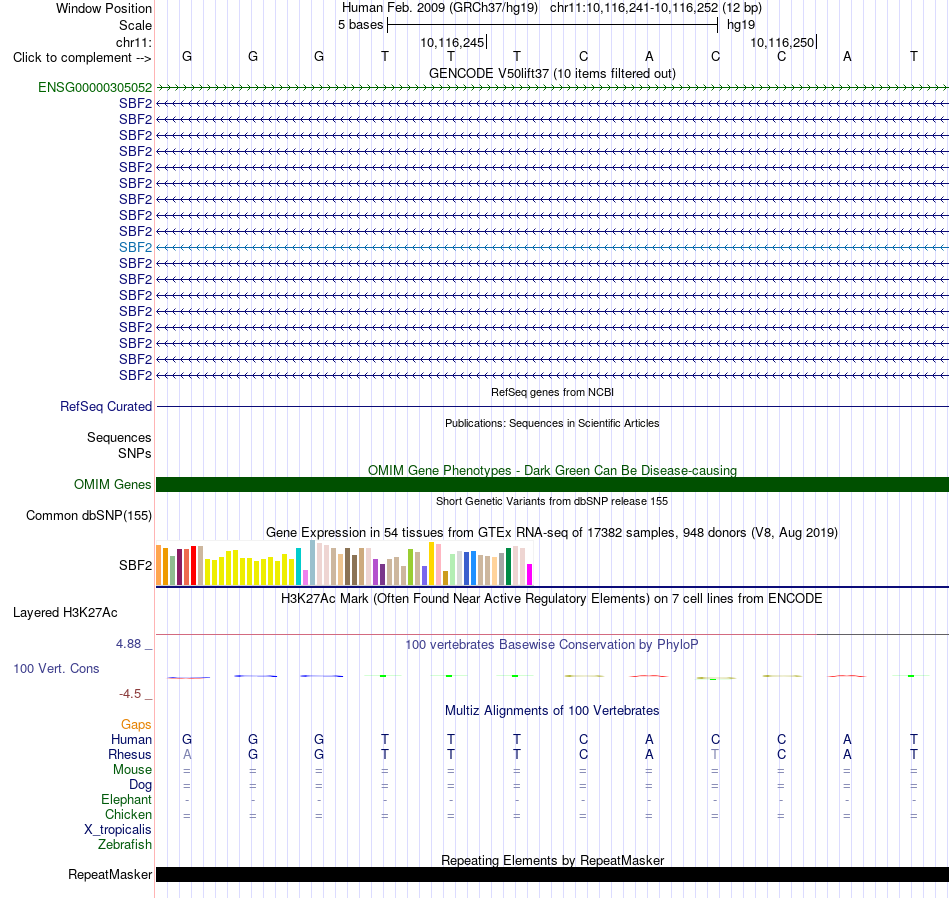Click the -4.5 PhyloP lower value

pyautogui.click(x=130, y=693)
